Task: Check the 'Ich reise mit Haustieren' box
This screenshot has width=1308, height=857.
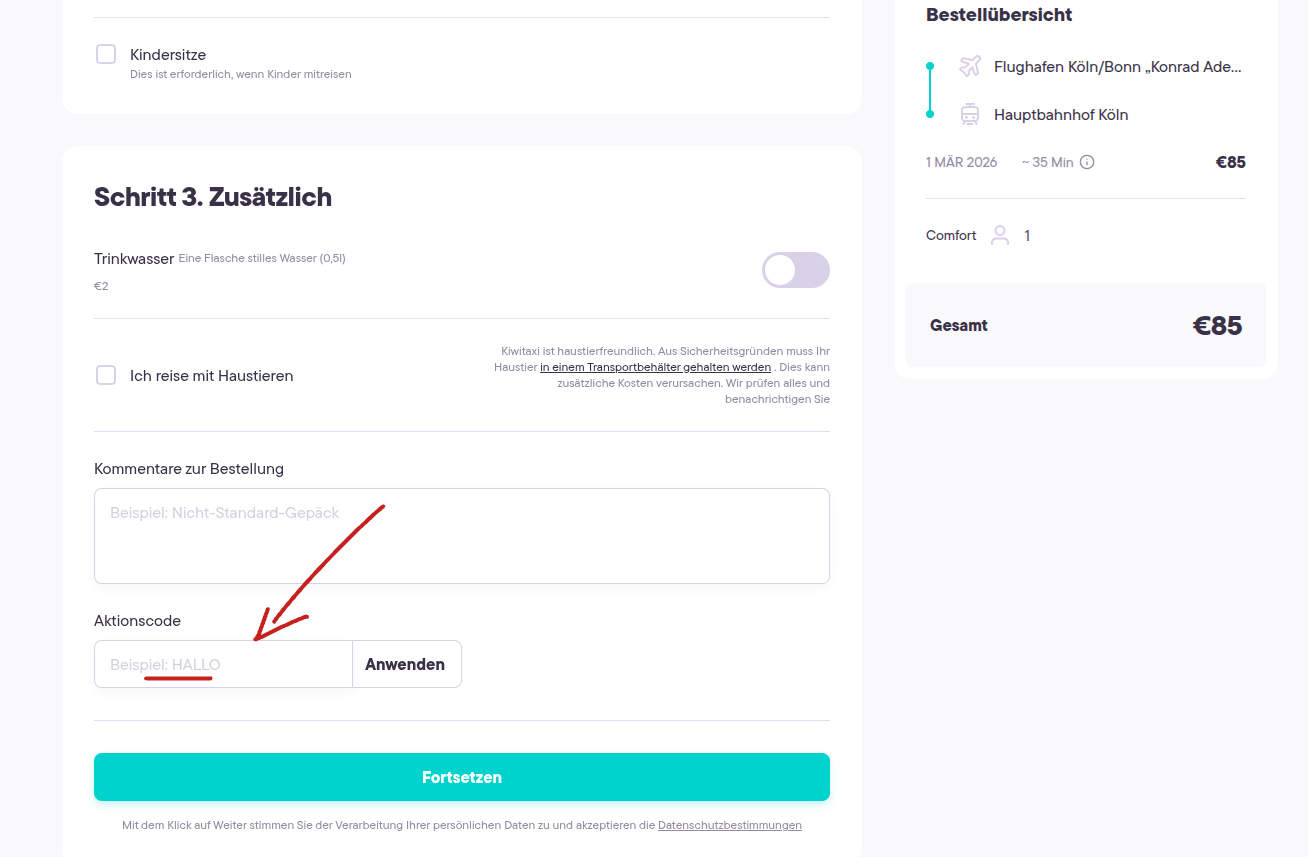Action: pos(105,375)
